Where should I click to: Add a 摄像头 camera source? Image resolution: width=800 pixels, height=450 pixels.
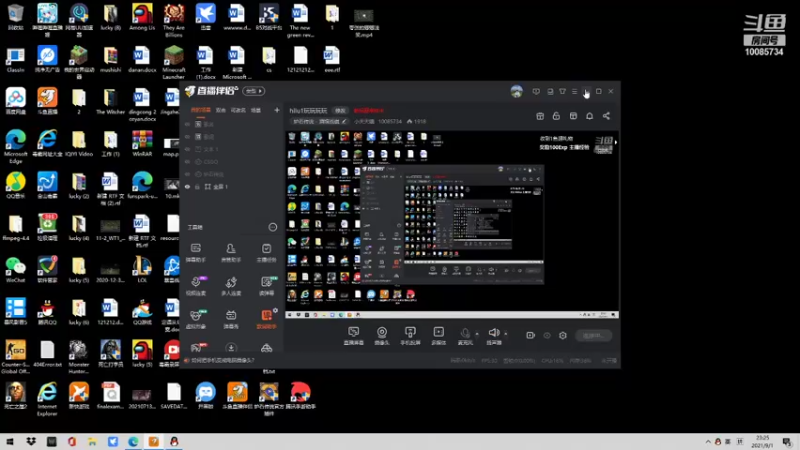(x=382, y=336)
